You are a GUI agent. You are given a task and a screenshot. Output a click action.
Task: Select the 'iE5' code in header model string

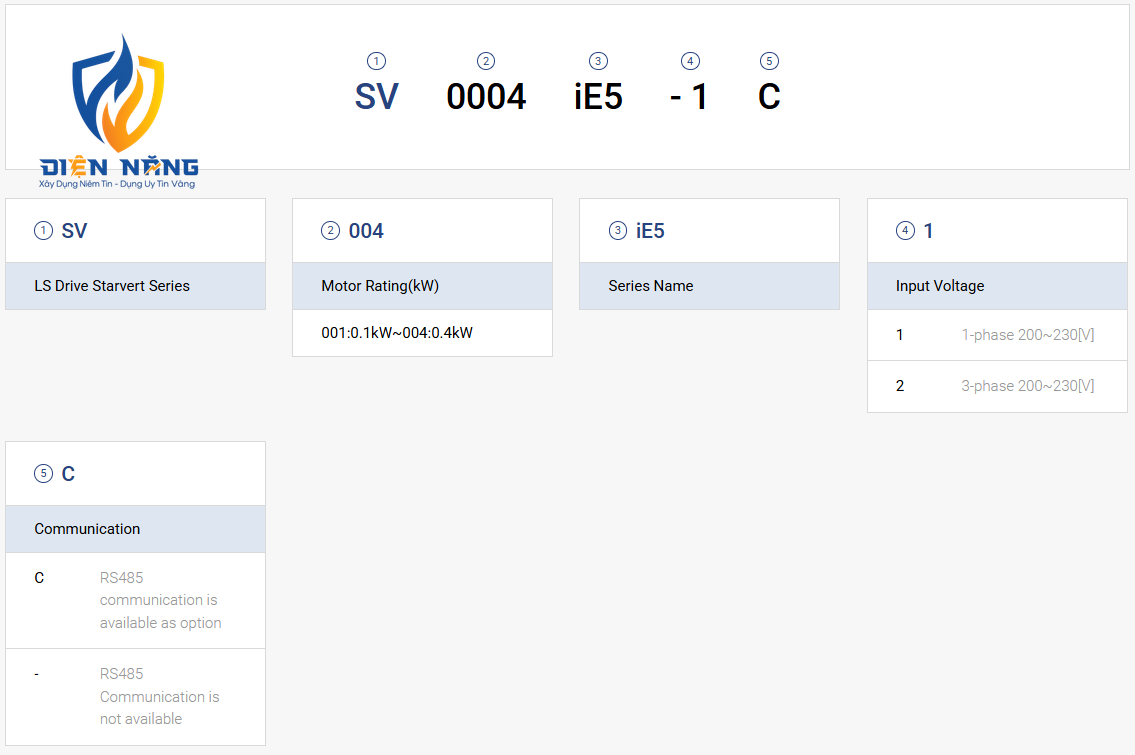coord(598,97)
